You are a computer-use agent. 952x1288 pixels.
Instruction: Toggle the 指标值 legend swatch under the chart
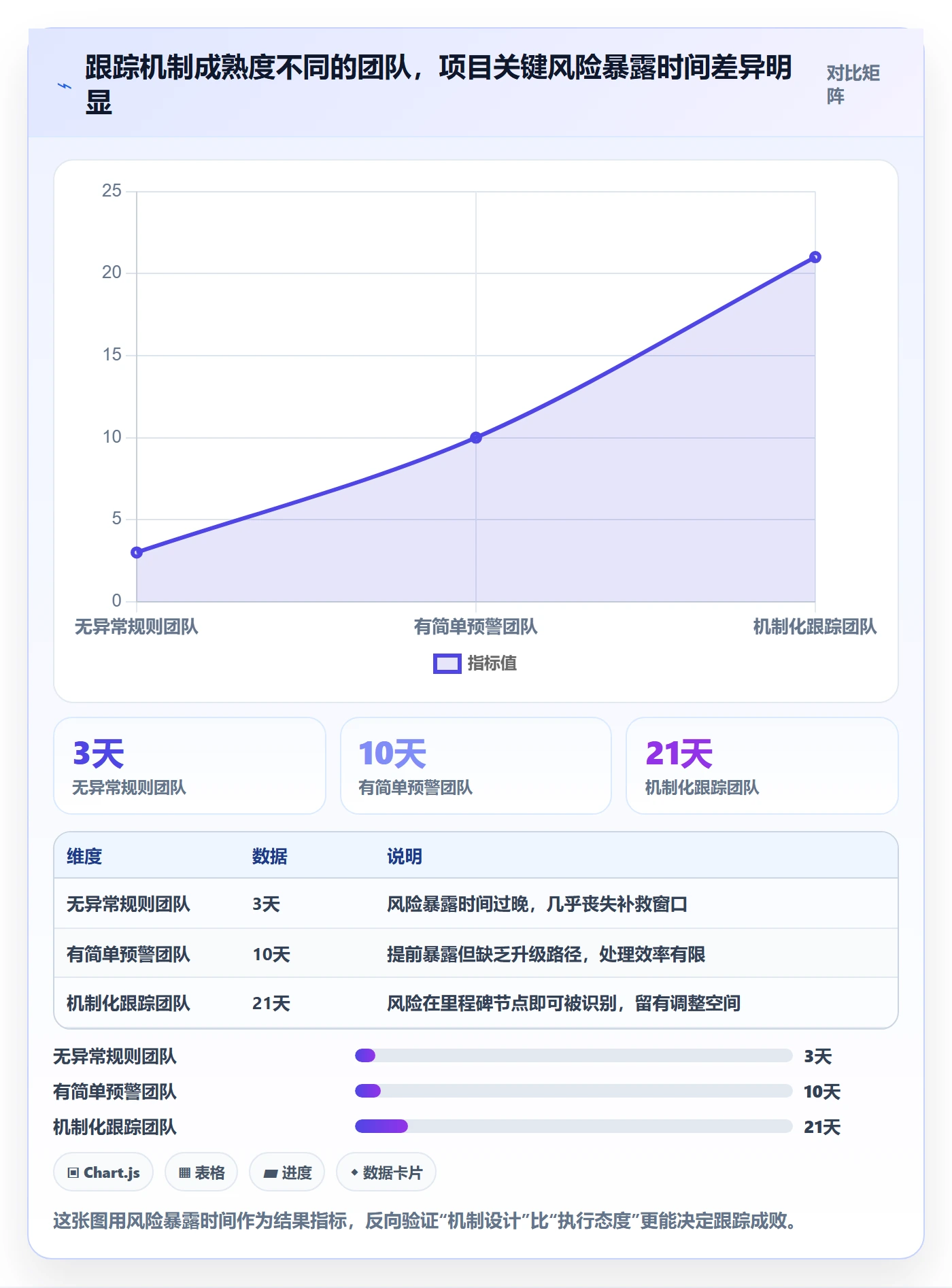pyautogui.click(x=447, y=663)
